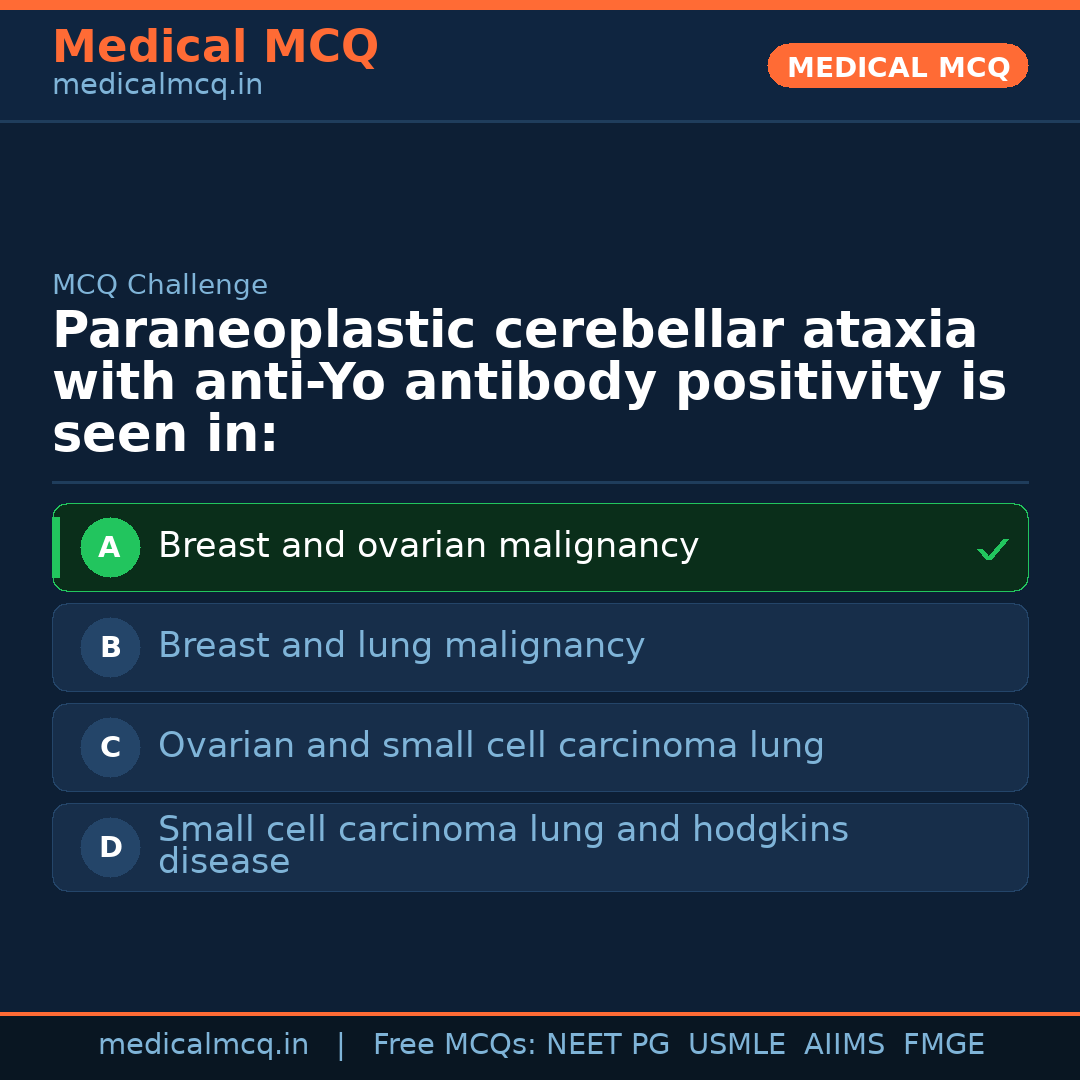This screenshot has height=1080, width=1080.
Task: Open medicalmcq.in link under header title
Action: 157,86
